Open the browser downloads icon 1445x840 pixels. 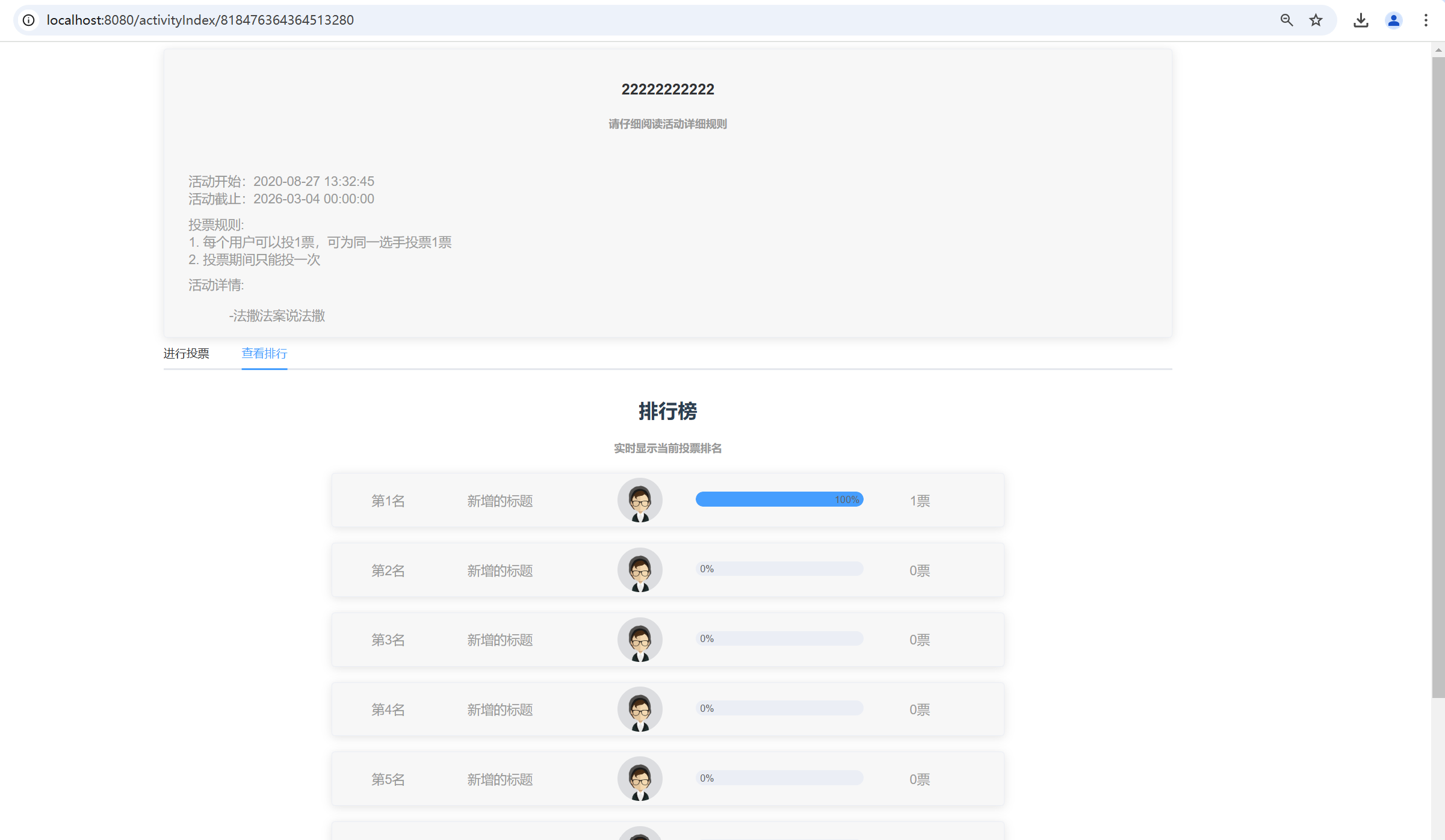1361,20
